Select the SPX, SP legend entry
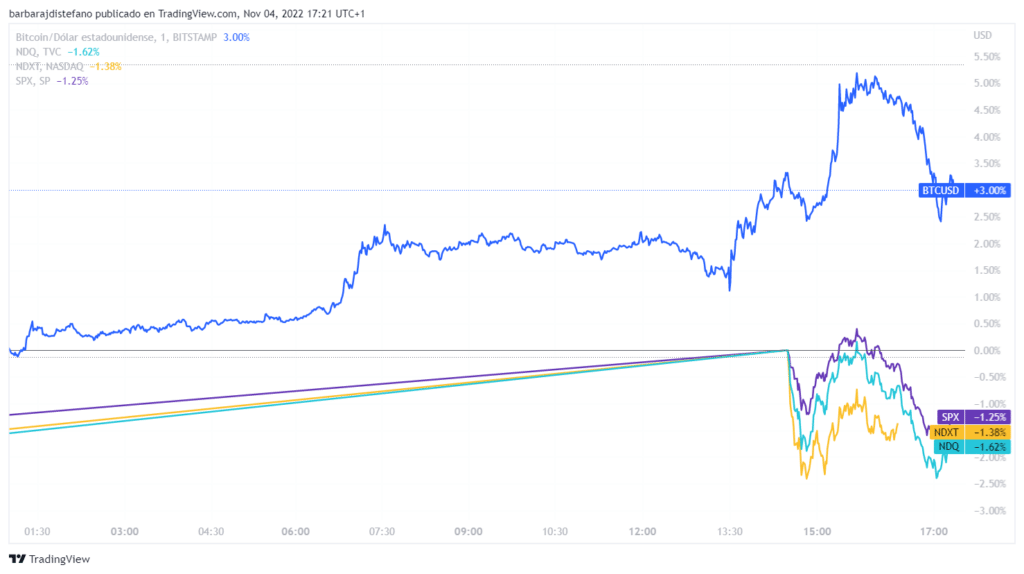This screenshot has width=1024, height=574. click(33, 81)
